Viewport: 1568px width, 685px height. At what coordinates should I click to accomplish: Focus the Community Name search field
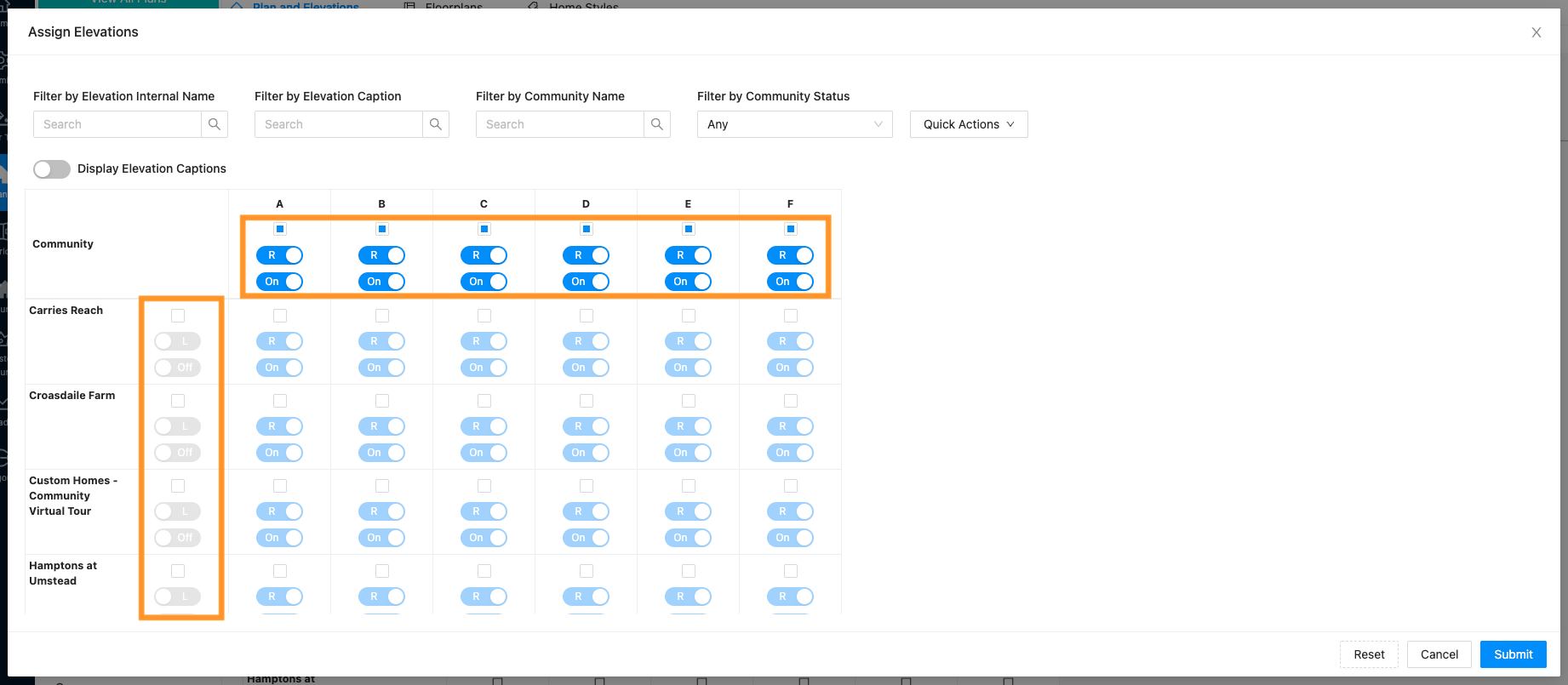point(560,124)
